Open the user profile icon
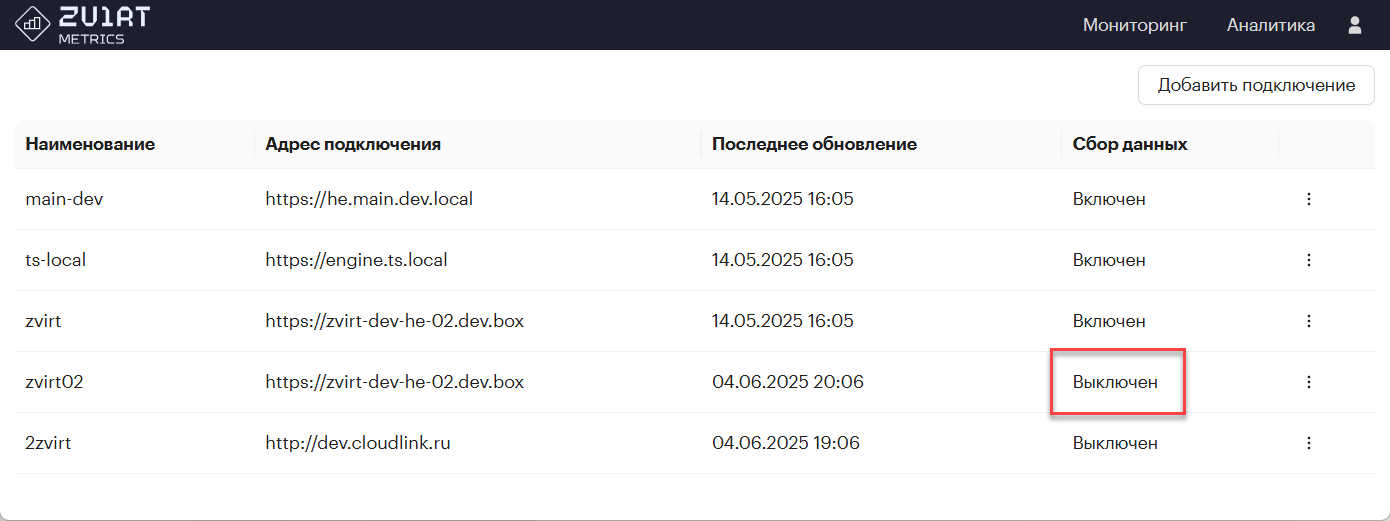The height and width of the screenshot is (521, 1390). (1355, 25)
